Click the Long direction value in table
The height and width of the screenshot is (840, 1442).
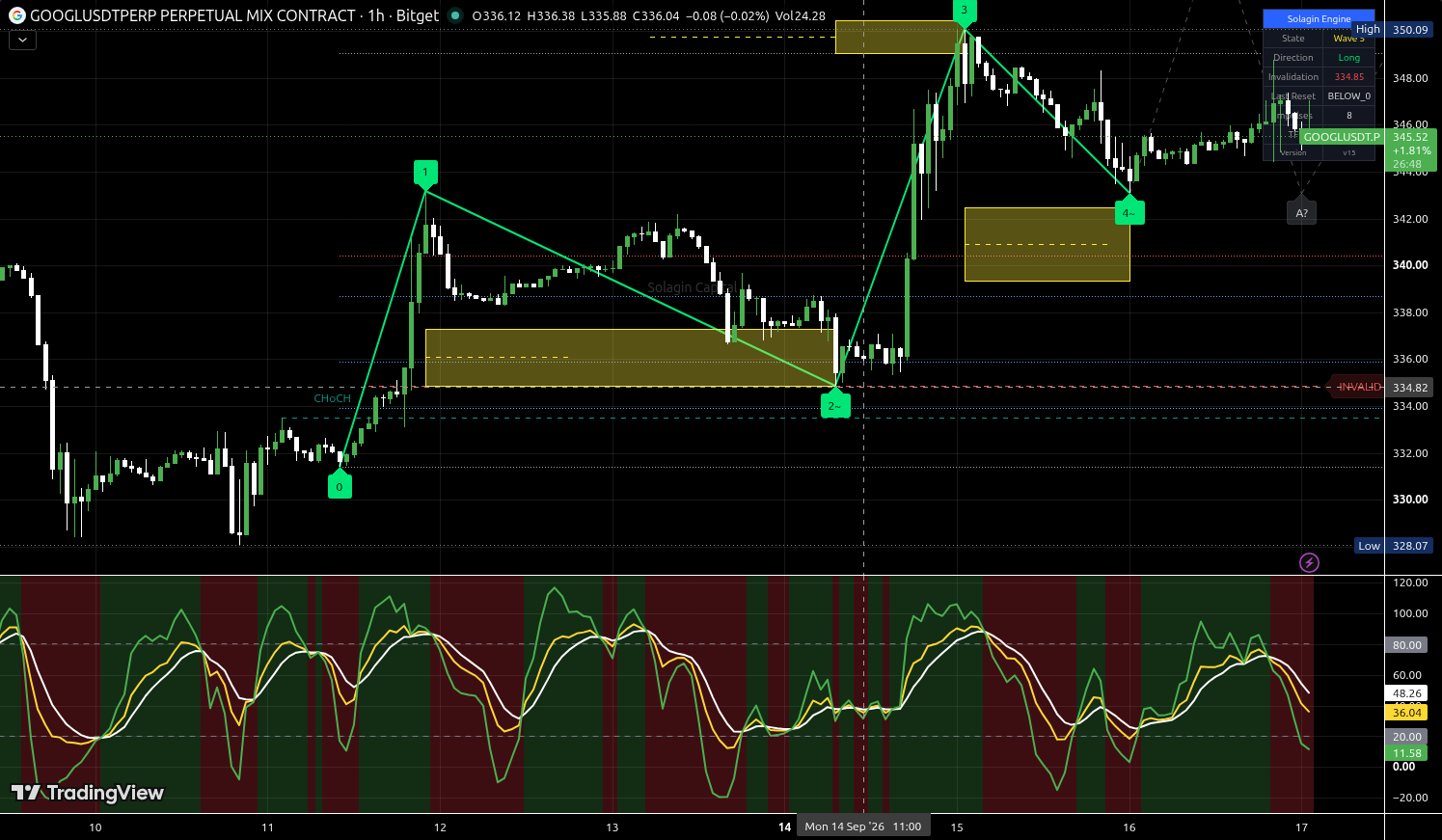pos(1349,58)
